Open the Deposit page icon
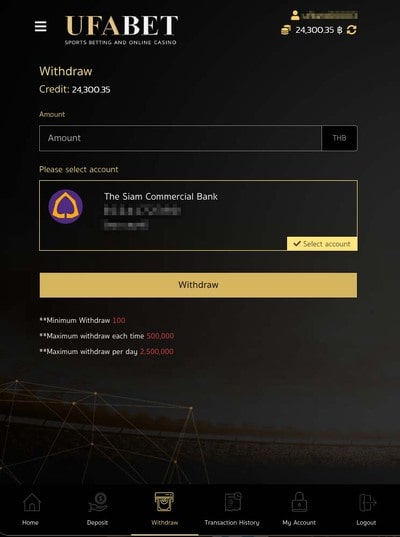 click(x=98, y=502)
